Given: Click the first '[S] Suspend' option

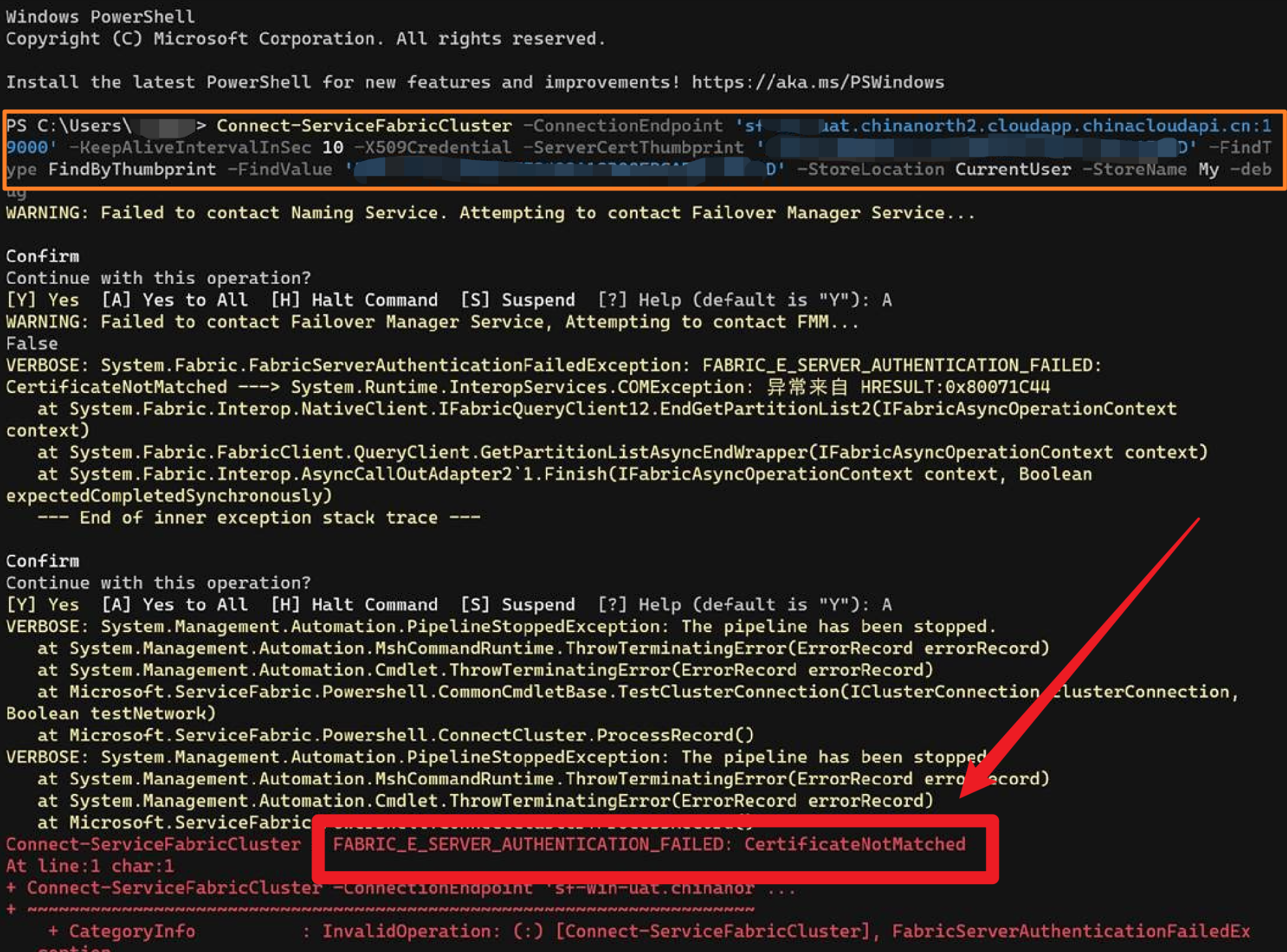Looking at the screenshot, I should tap(517, 300).
